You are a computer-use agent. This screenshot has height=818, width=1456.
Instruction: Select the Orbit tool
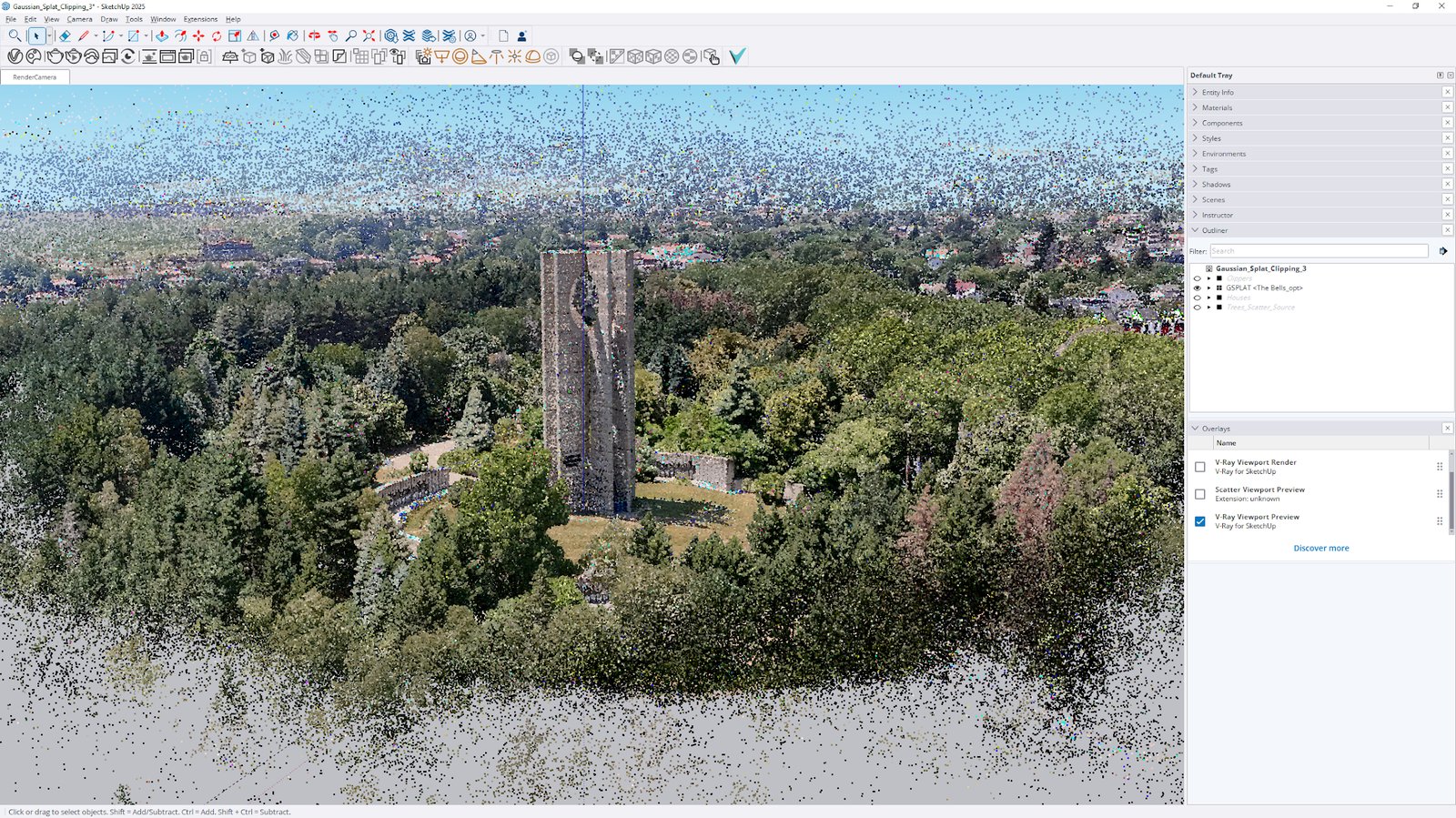click(x=314, y=36)
